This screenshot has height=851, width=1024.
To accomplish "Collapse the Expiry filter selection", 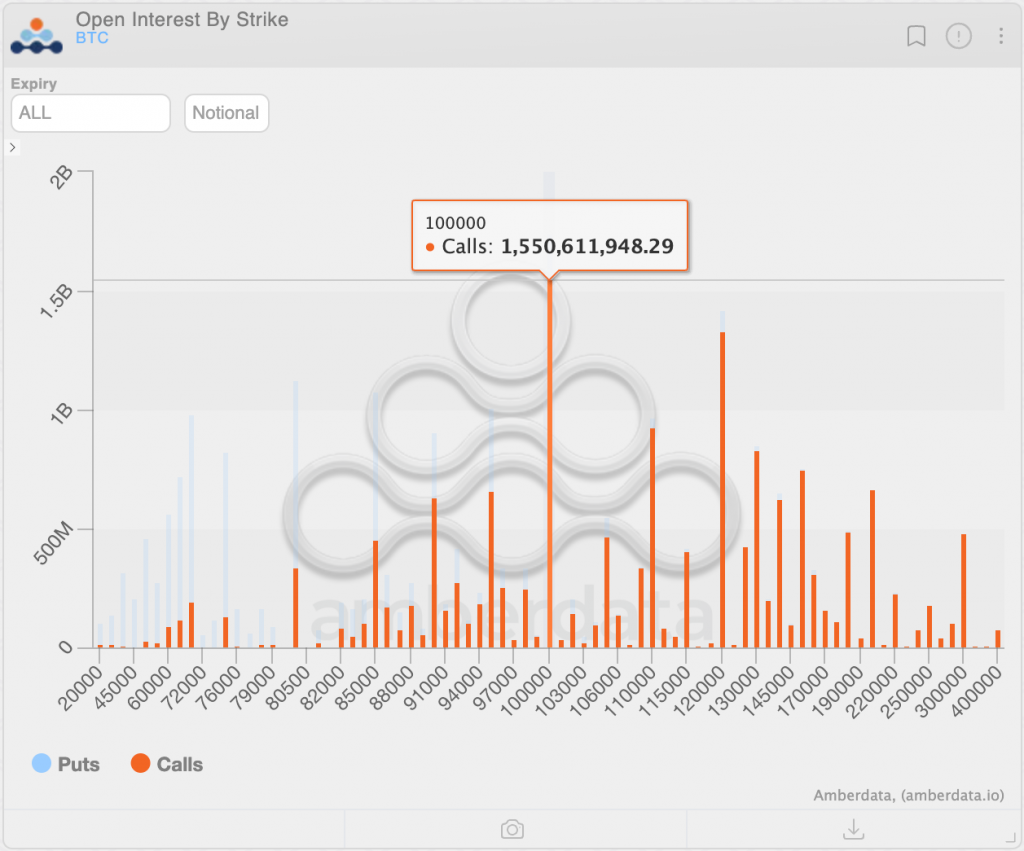I will point(90,113).
